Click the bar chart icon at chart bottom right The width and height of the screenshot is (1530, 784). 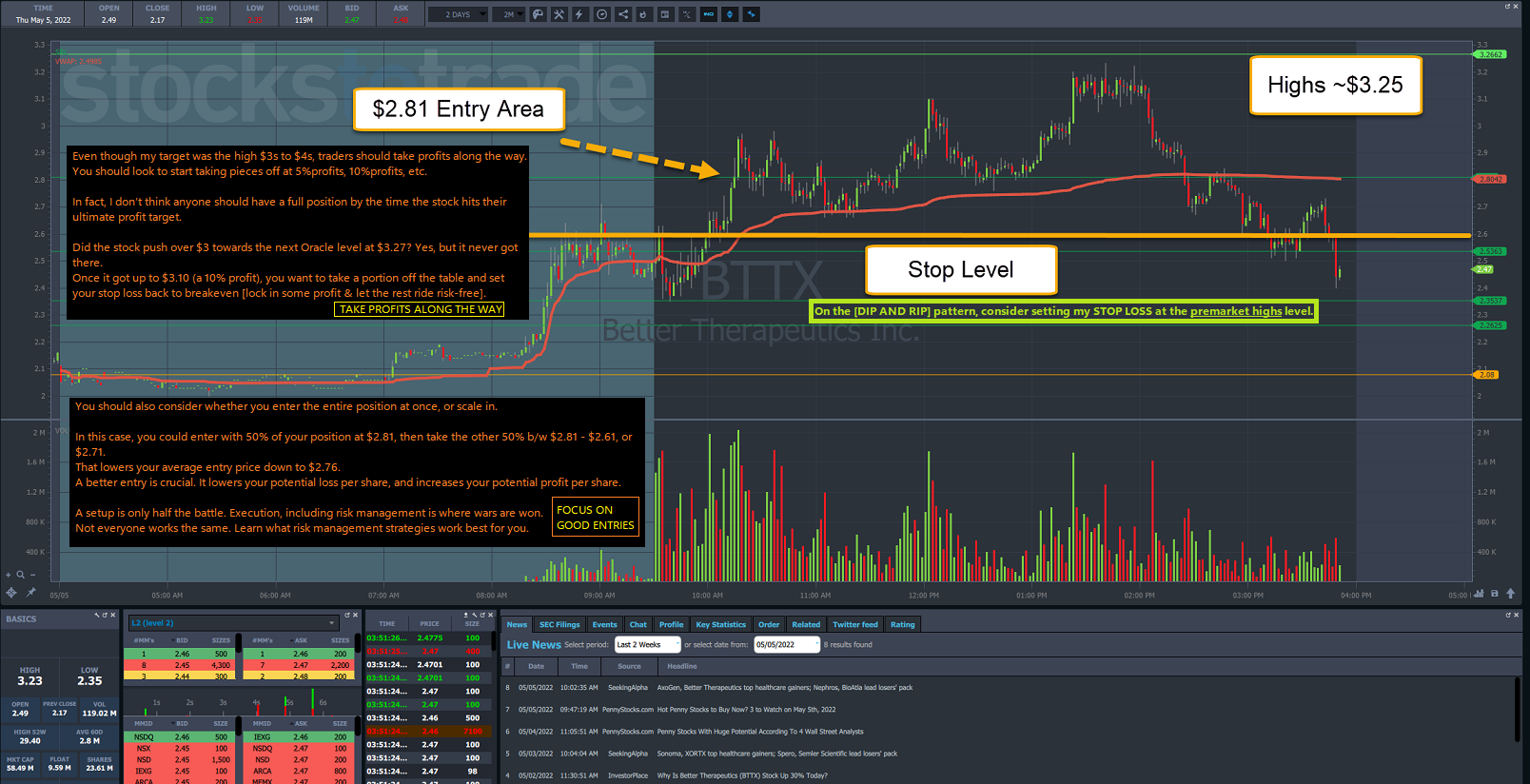point(1479,594)
